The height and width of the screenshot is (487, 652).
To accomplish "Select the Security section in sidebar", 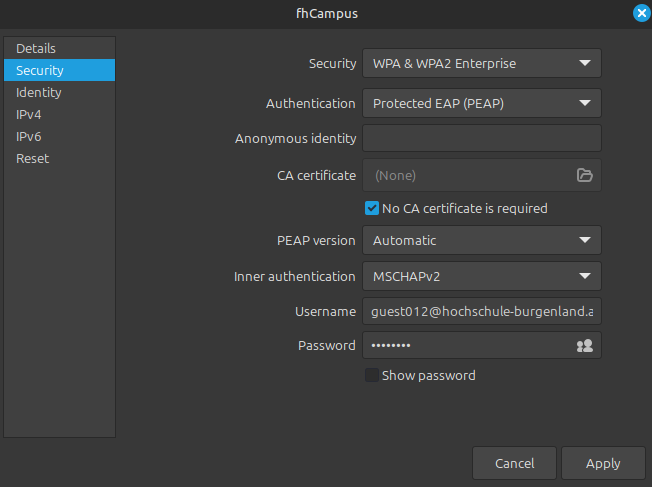I will coord(59,70).
